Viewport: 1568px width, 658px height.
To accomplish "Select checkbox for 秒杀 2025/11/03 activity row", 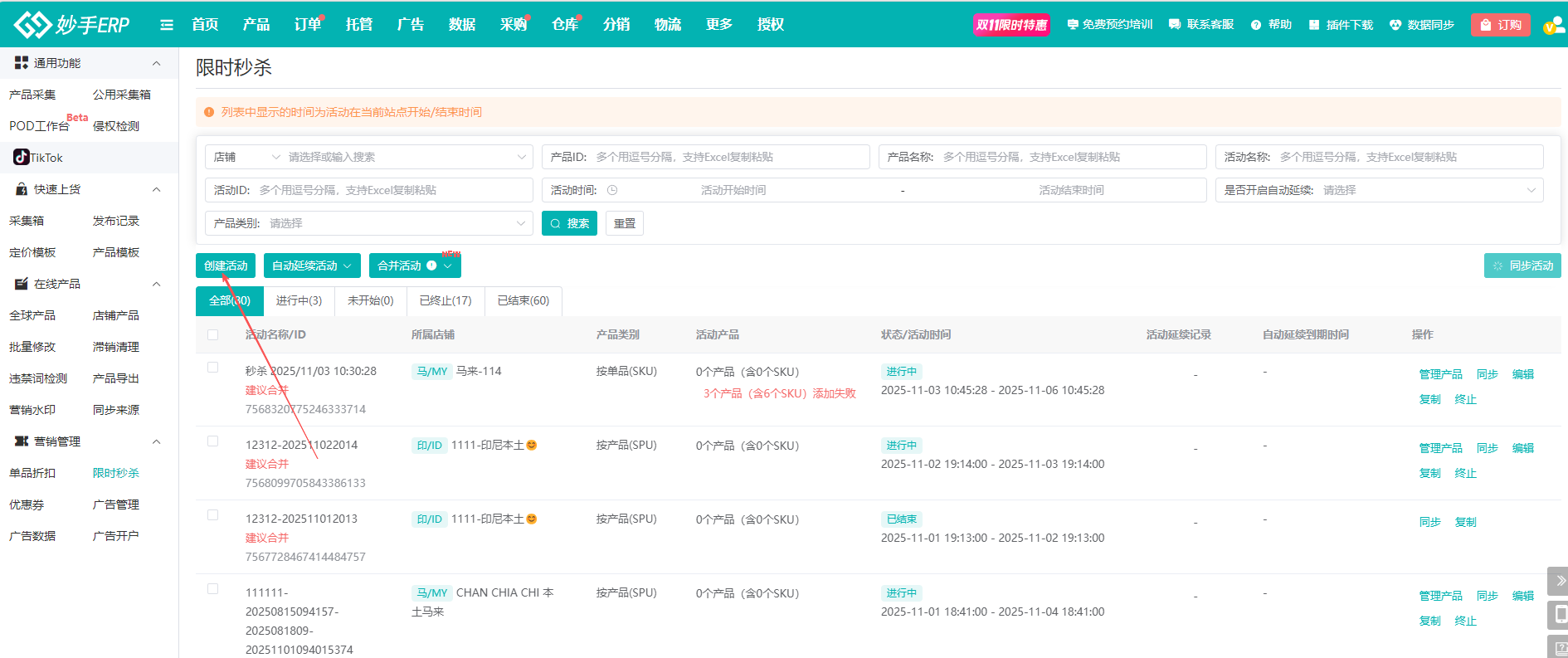I will [213, 368].
